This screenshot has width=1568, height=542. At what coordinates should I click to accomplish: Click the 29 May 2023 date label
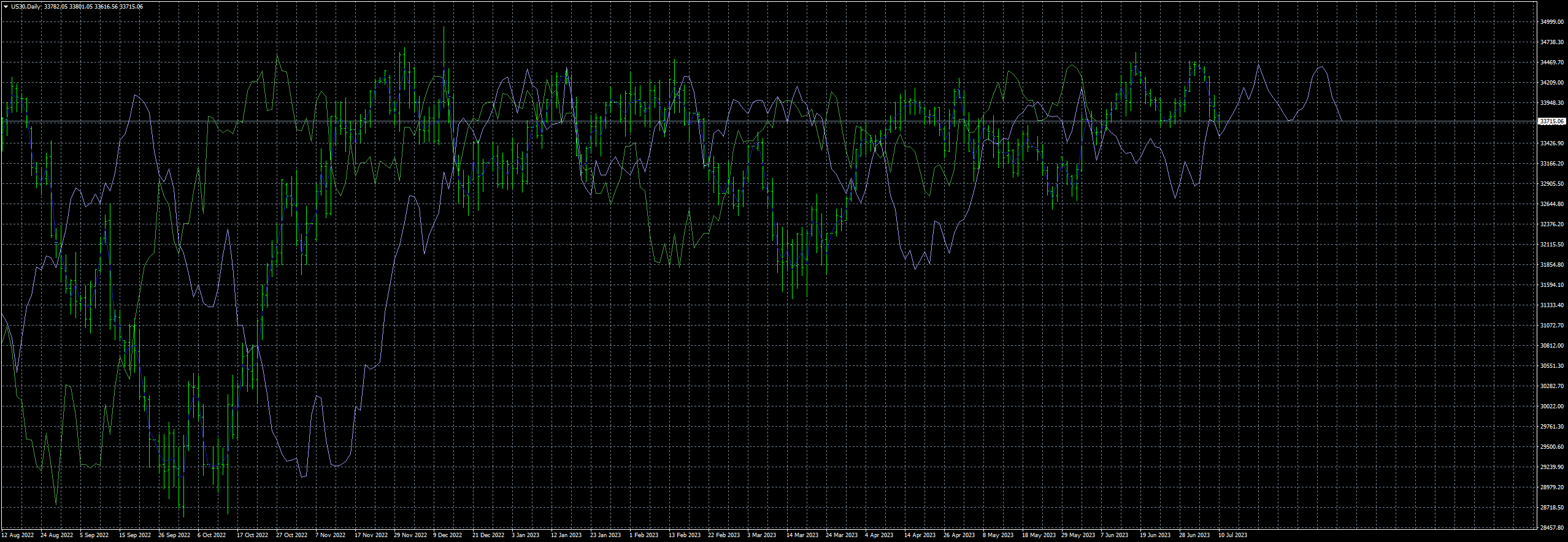1077,535
